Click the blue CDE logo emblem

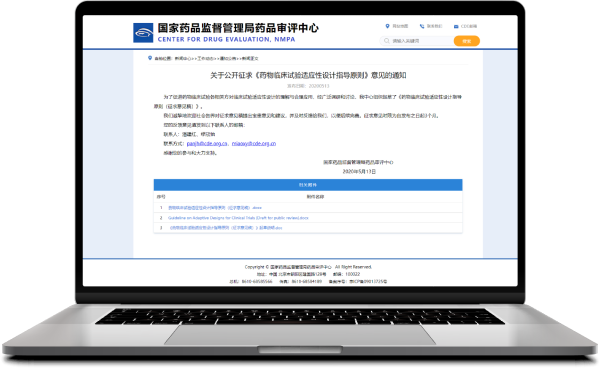[143, 33]
